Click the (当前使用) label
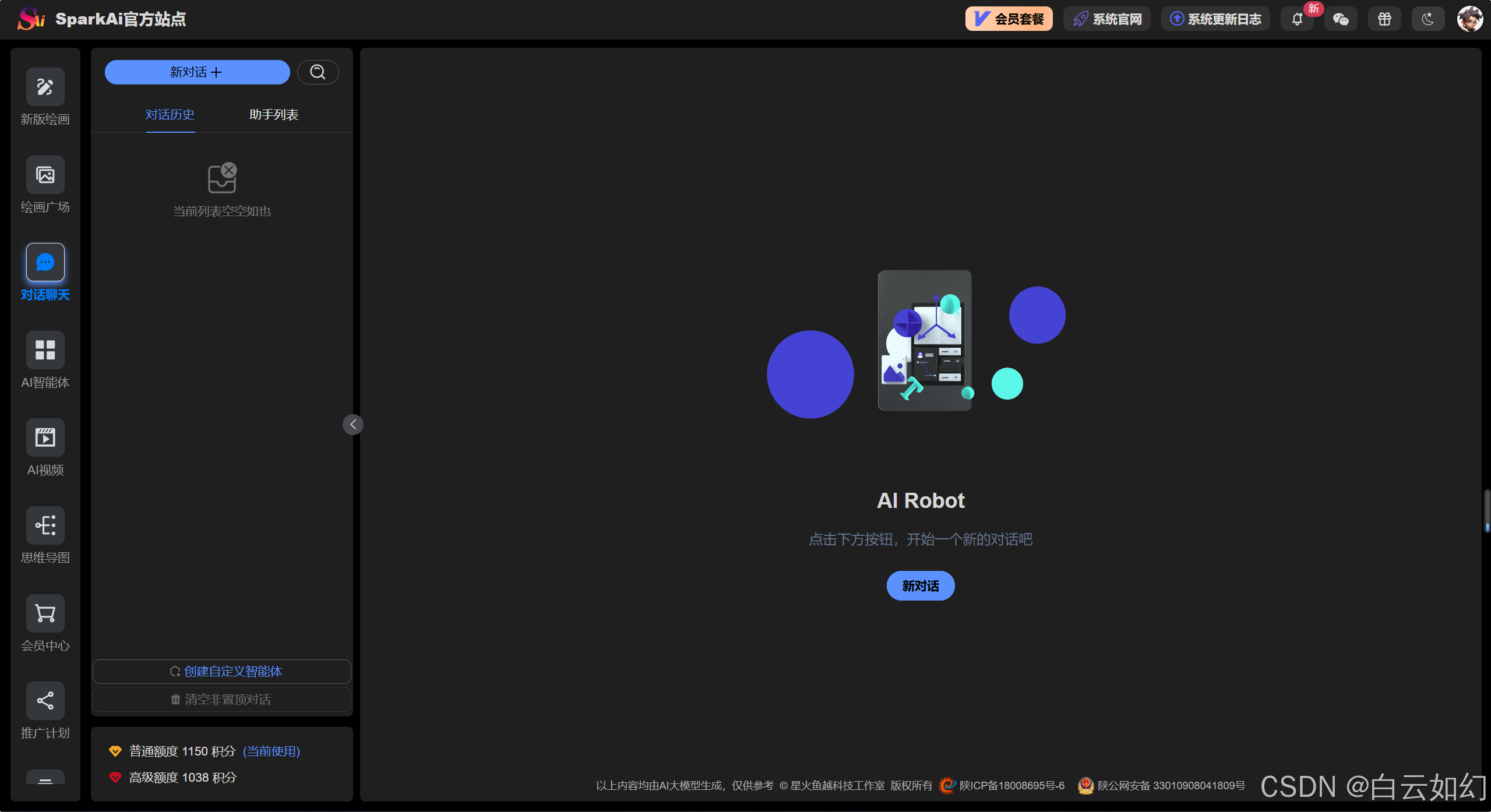 (272, 751)
